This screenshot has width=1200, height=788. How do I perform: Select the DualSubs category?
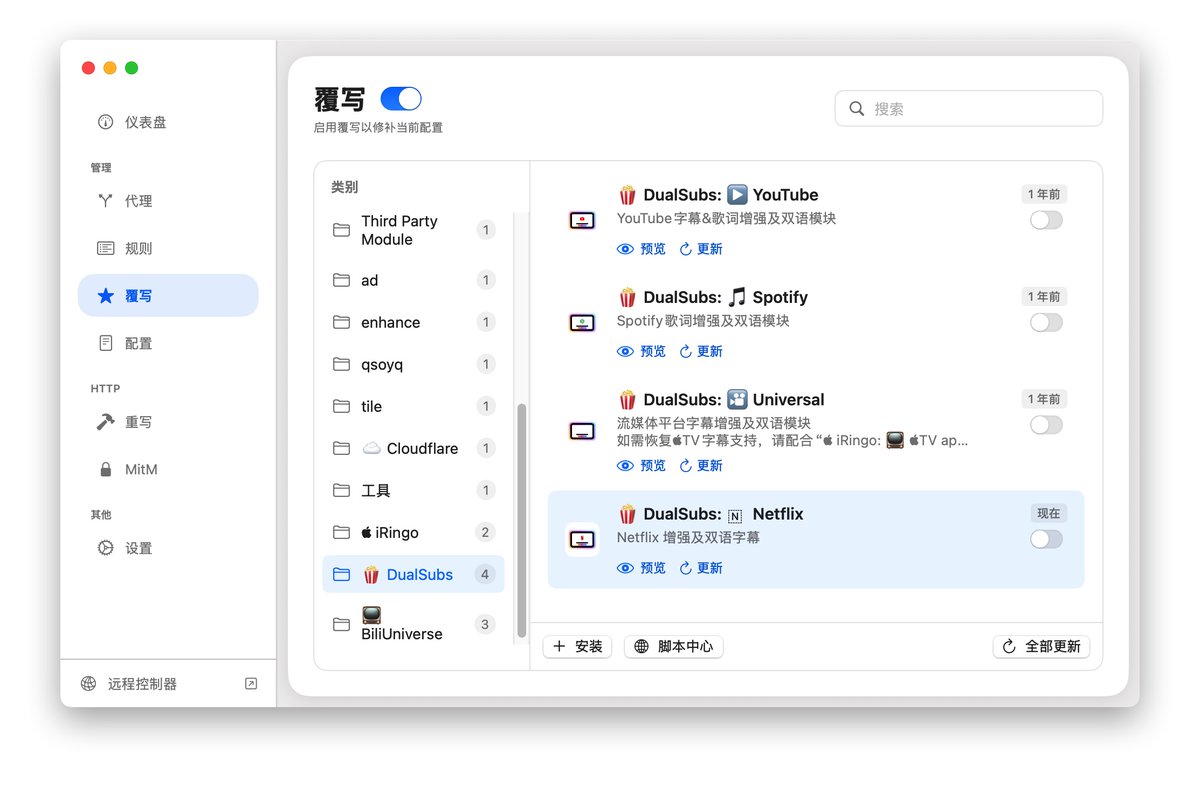(413, 574)
